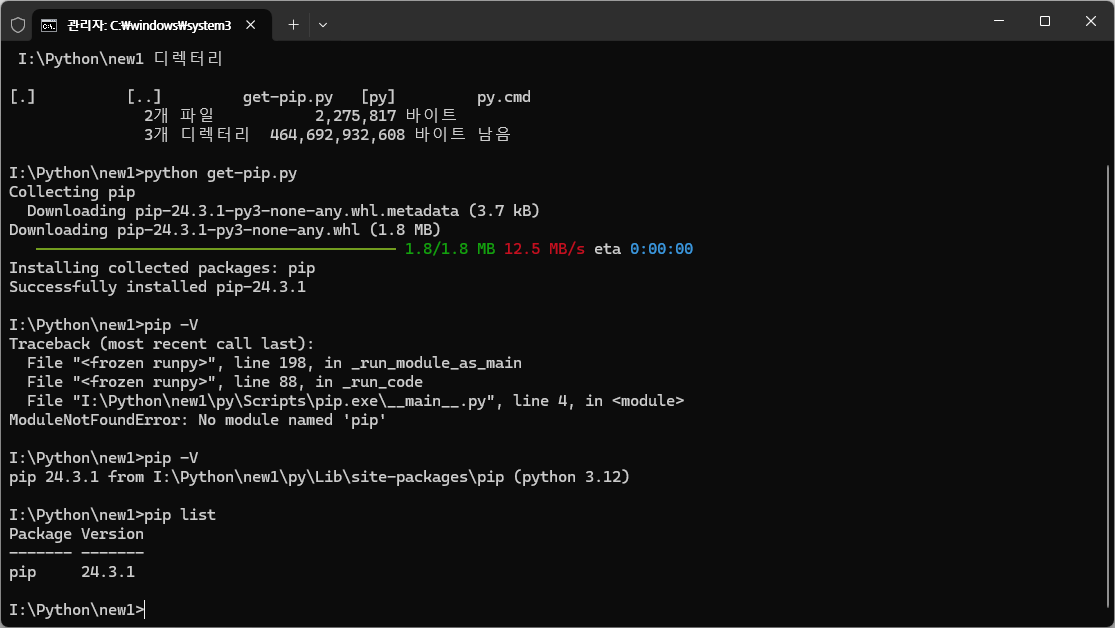Click the 'pip.exe\__main__.py' traceback line

point(356,401)
